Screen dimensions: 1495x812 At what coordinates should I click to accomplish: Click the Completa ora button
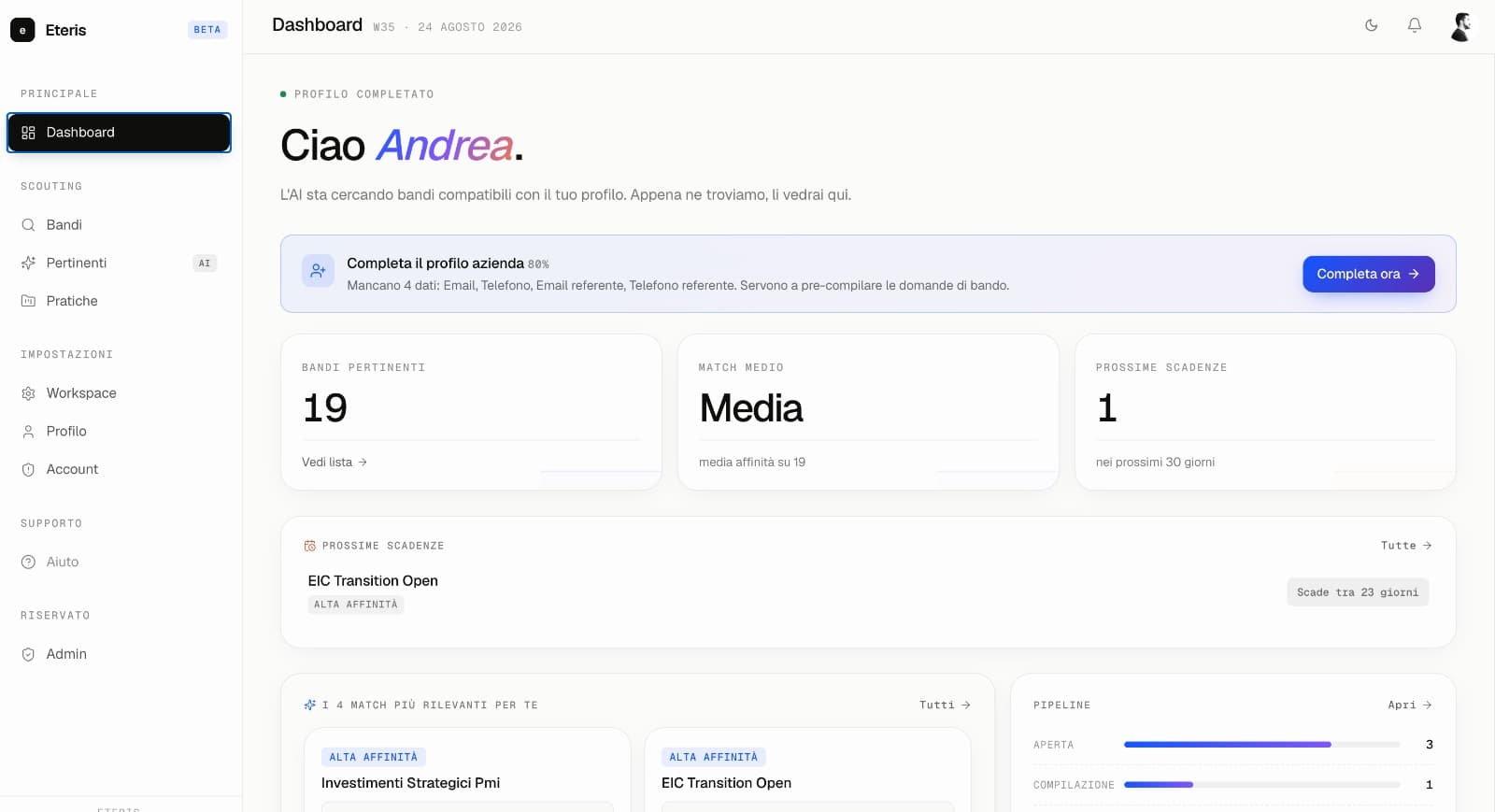tap(1369, 274)
